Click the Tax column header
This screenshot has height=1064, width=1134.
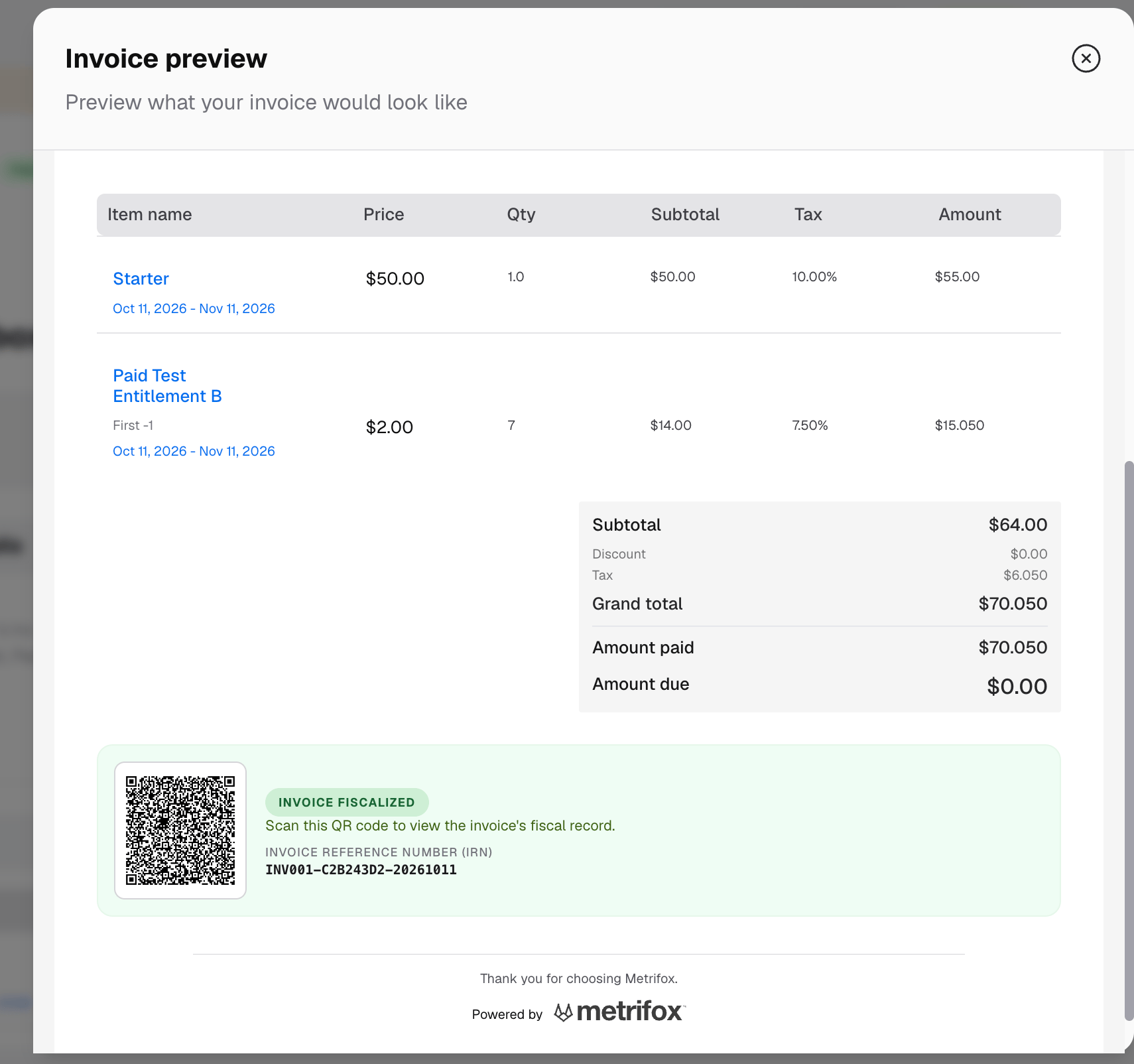tap(808, 214)
